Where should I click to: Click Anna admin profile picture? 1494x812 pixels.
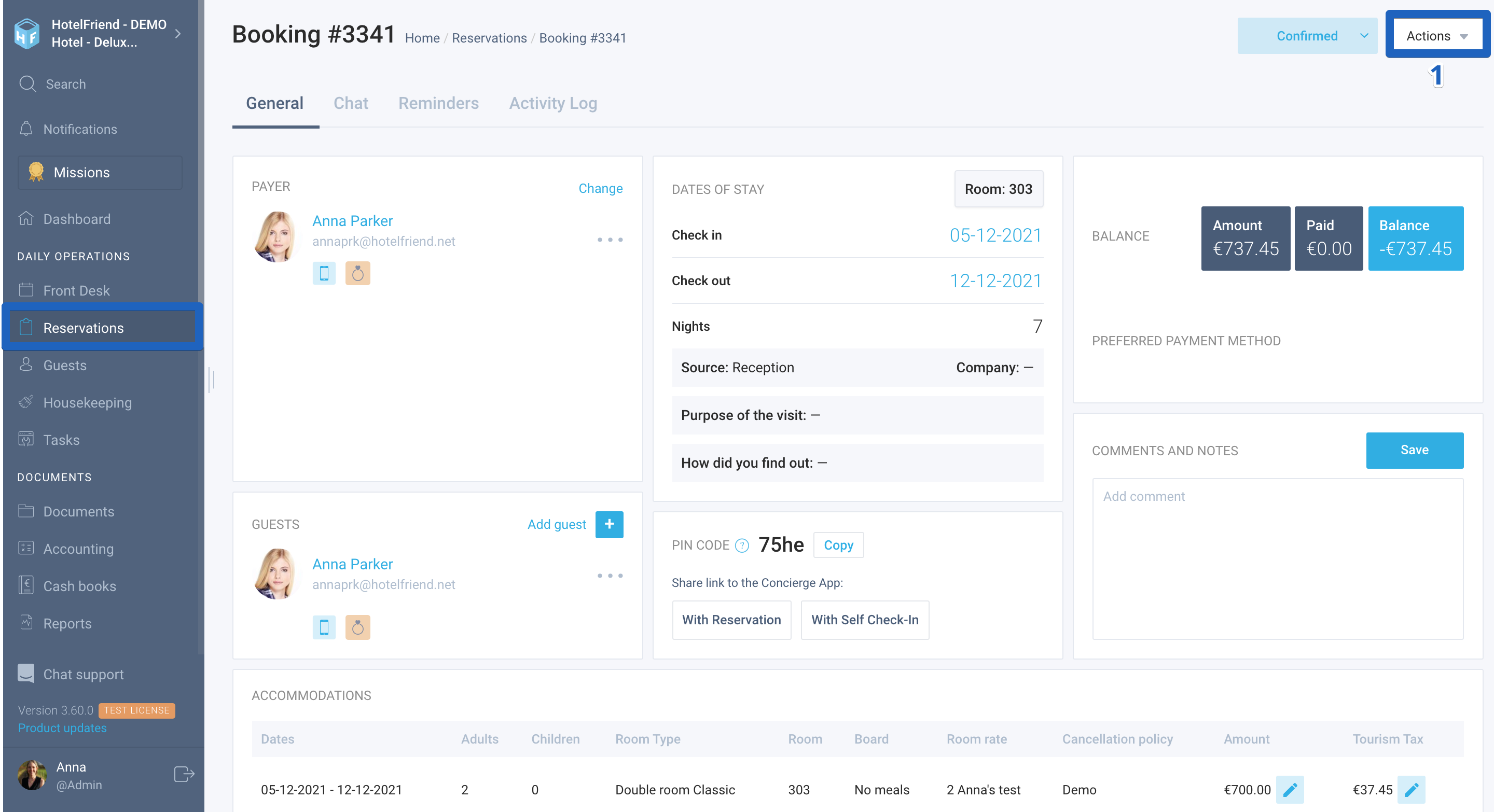pos(33,775)
